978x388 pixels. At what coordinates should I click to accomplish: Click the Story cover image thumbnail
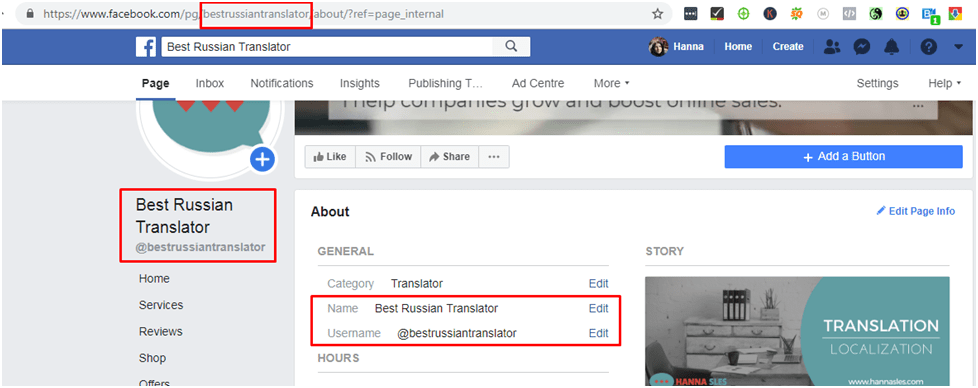coord(797,331)
